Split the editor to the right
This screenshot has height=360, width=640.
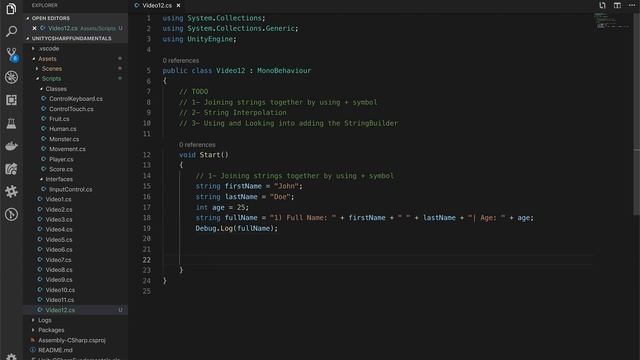click(617, 5)
